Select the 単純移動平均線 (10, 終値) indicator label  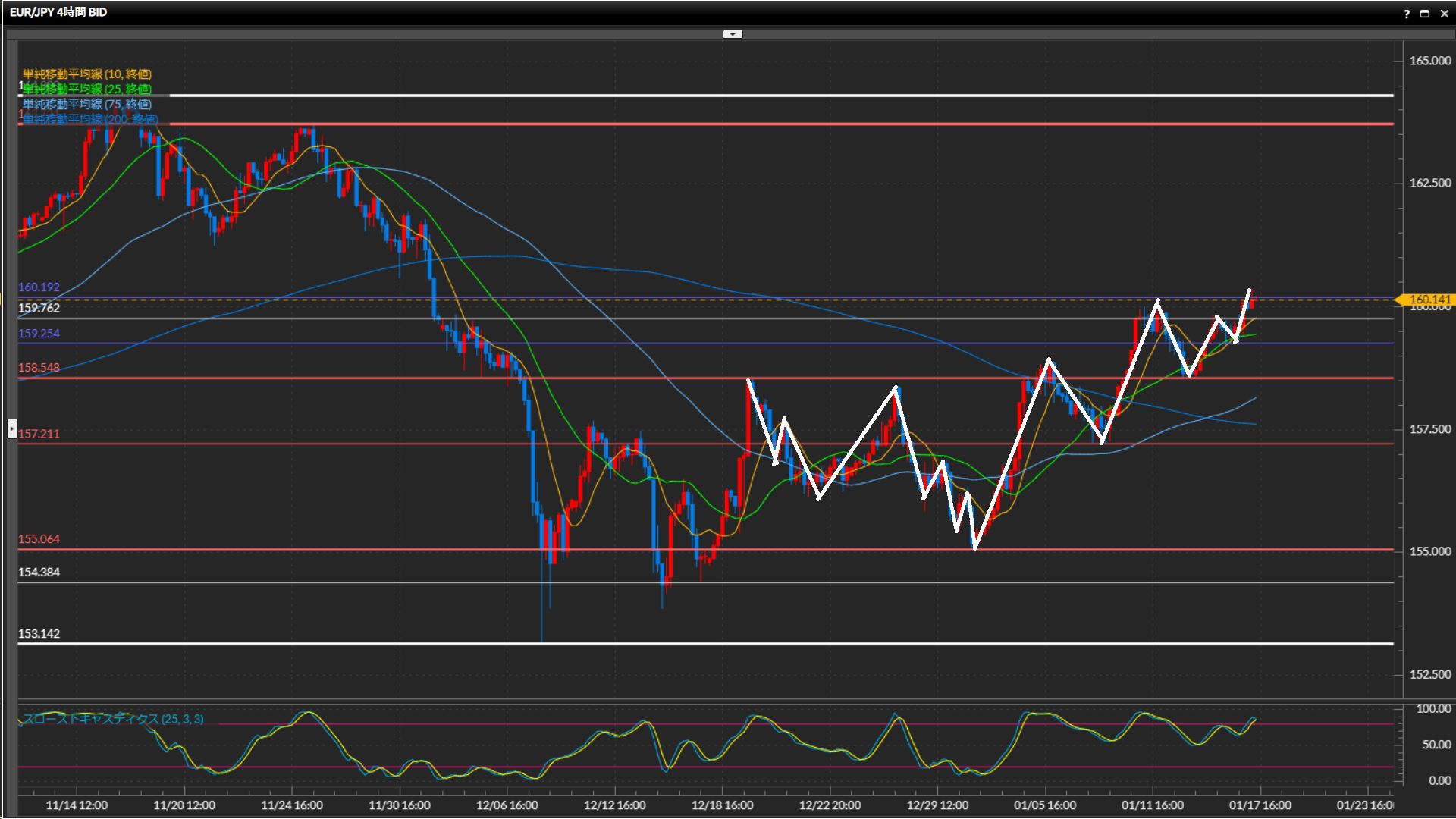87,74
